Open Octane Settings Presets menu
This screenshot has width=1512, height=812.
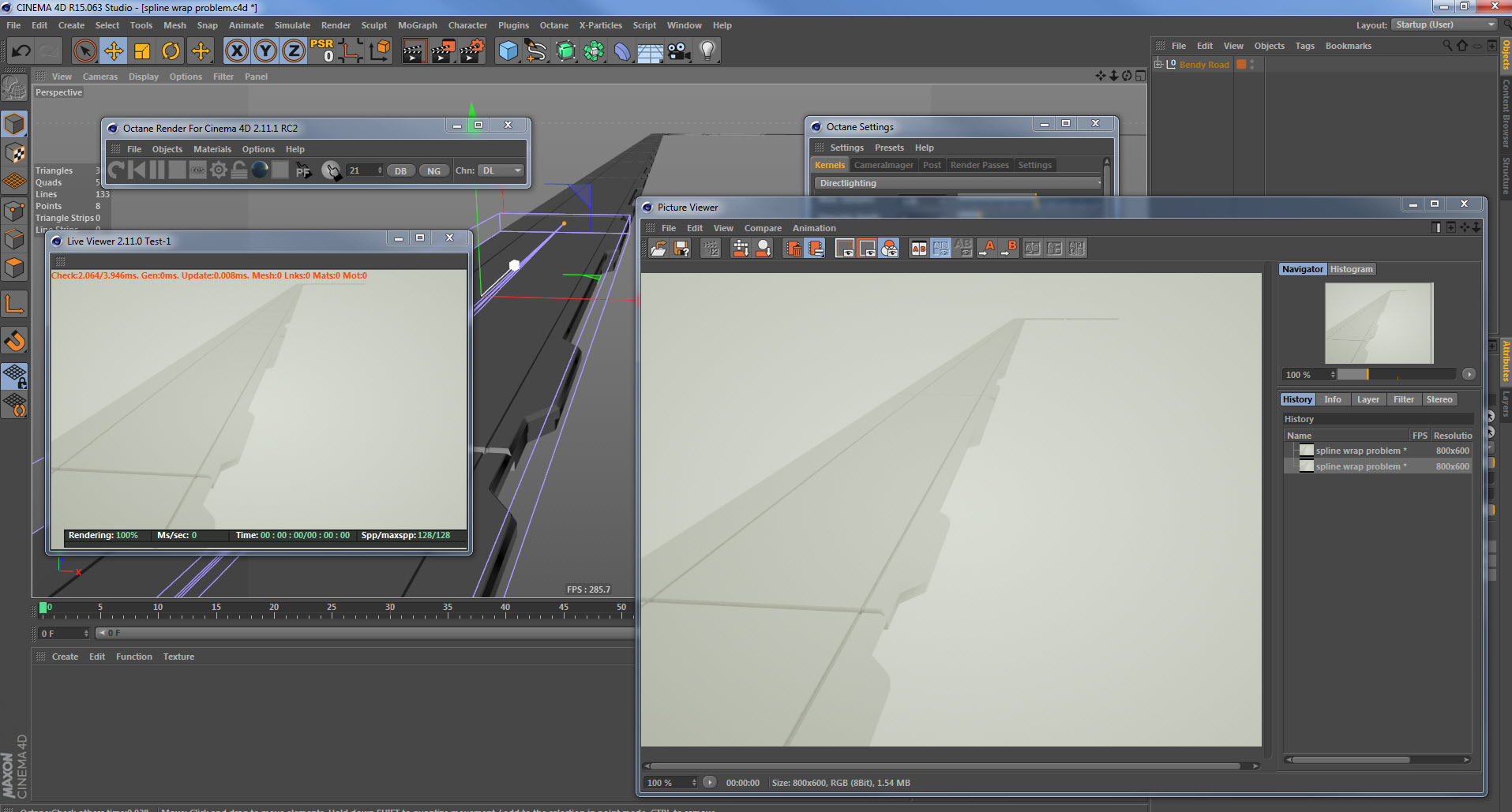889,148
